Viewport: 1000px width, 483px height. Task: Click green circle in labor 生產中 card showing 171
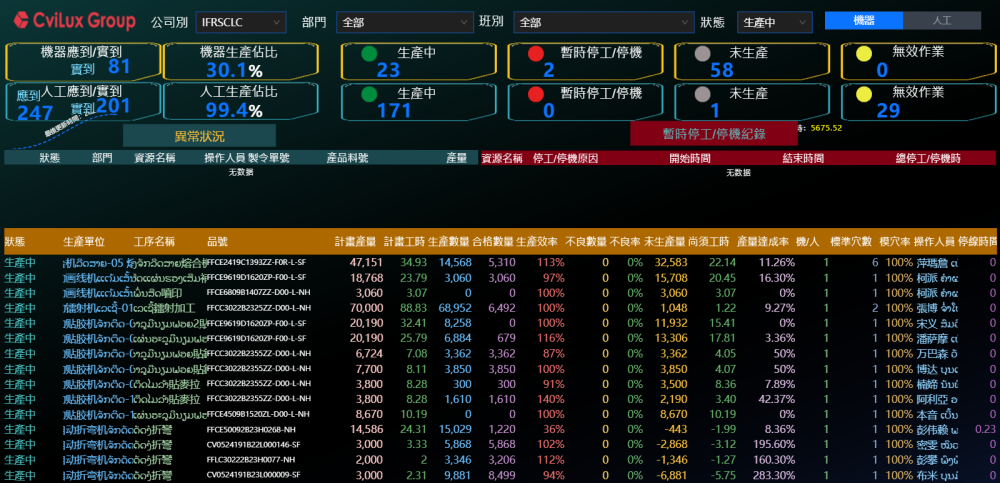click(x=369, y=95)
